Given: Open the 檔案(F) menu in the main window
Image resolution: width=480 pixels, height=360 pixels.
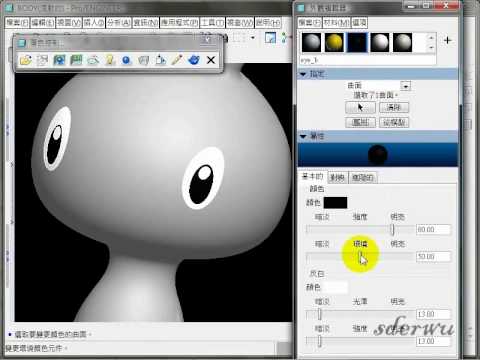Looking at the screenshot, I should point(18,23).
